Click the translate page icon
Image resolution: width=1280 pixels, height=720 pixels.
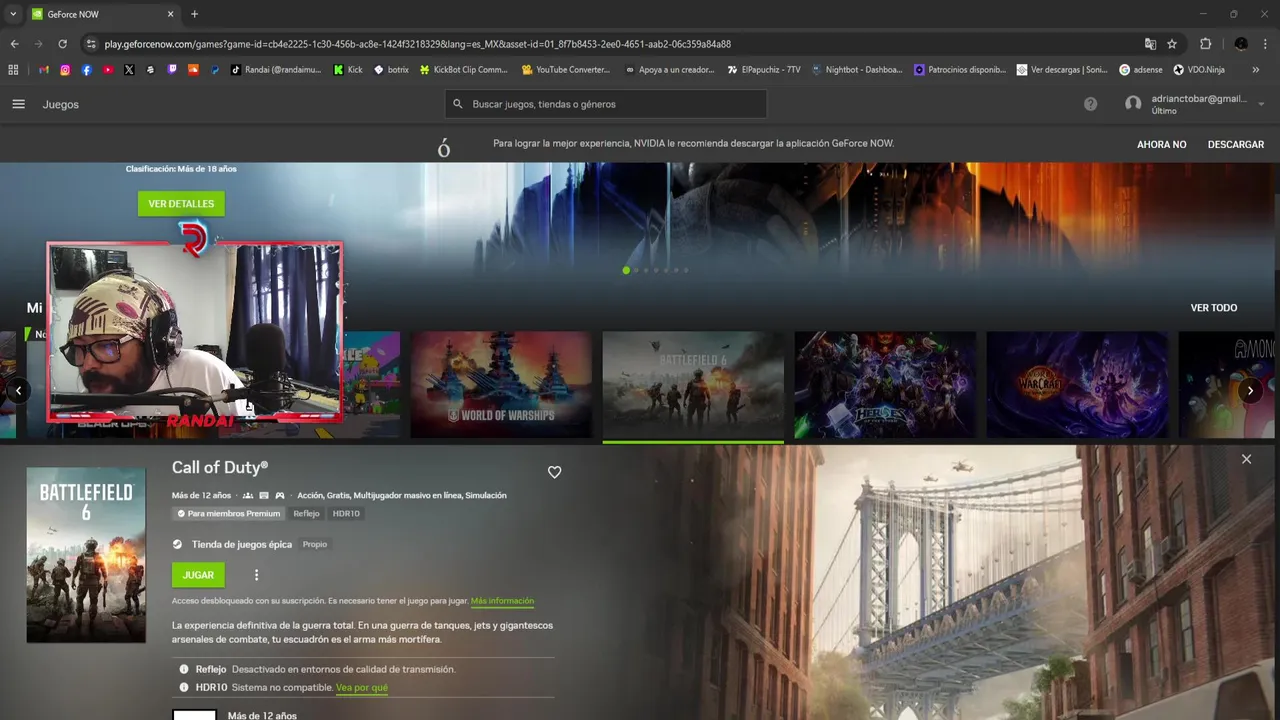click(x=1150, y=44)
